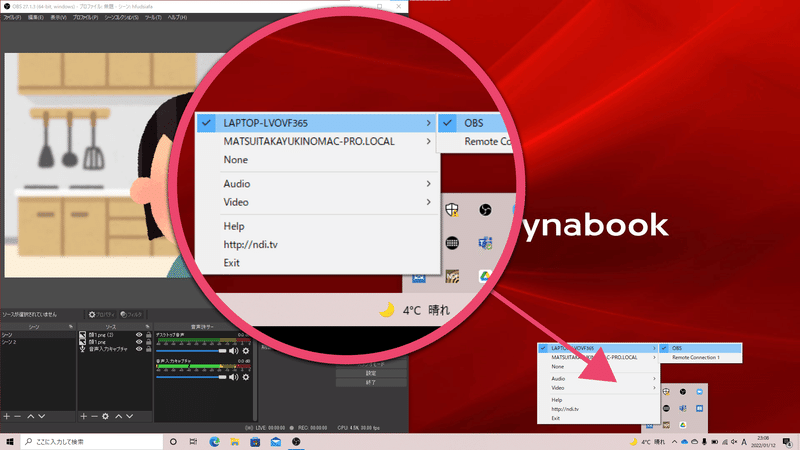Image resolution: width=800 pixels, height=450 pixels.
Task: Lock the 顔1.png (2) source
Action: pos(148,335)
